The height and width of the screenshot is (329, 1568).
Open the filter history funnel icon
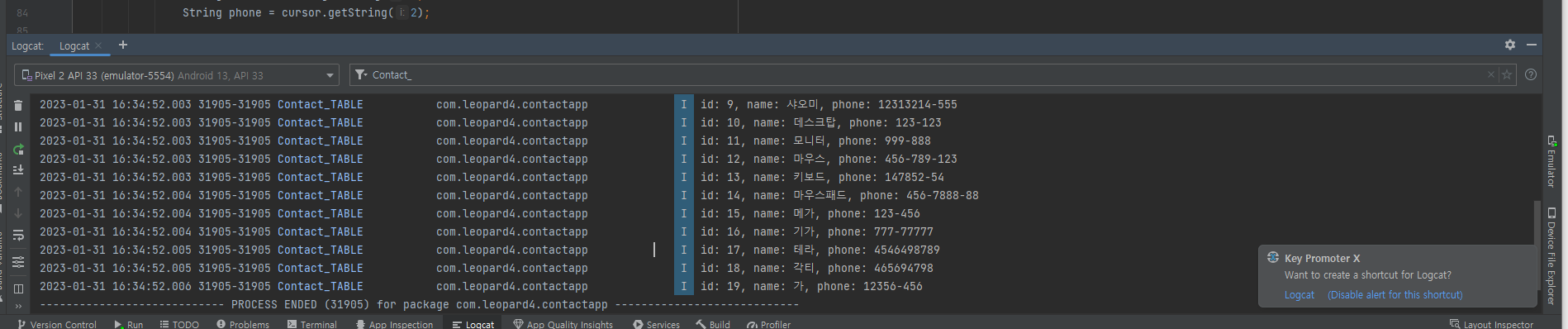click(x=361, y=75)
